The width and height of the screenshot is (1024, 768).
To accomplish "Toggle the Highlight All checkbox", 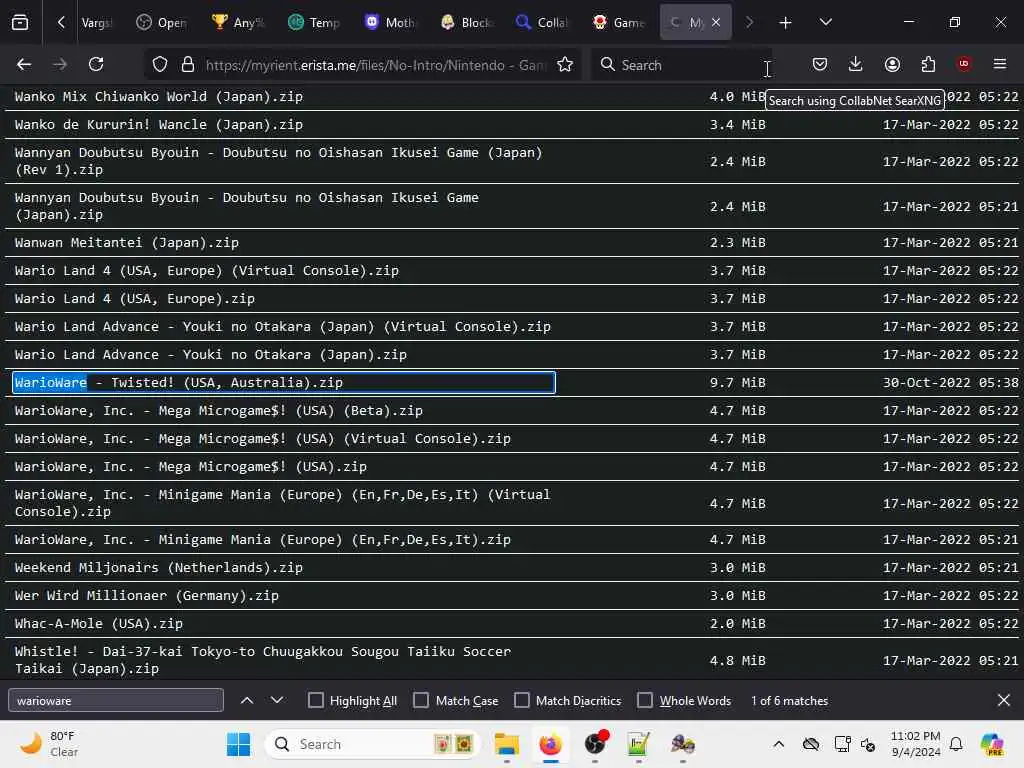I will pos(315,700).
